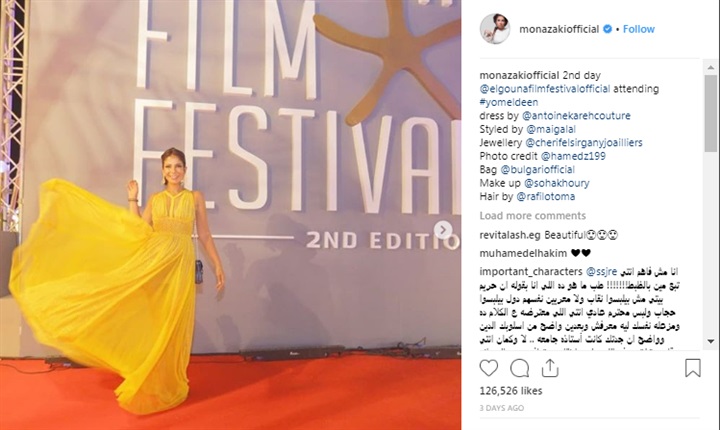Click the verified blue badge

[x=607, y=29]
